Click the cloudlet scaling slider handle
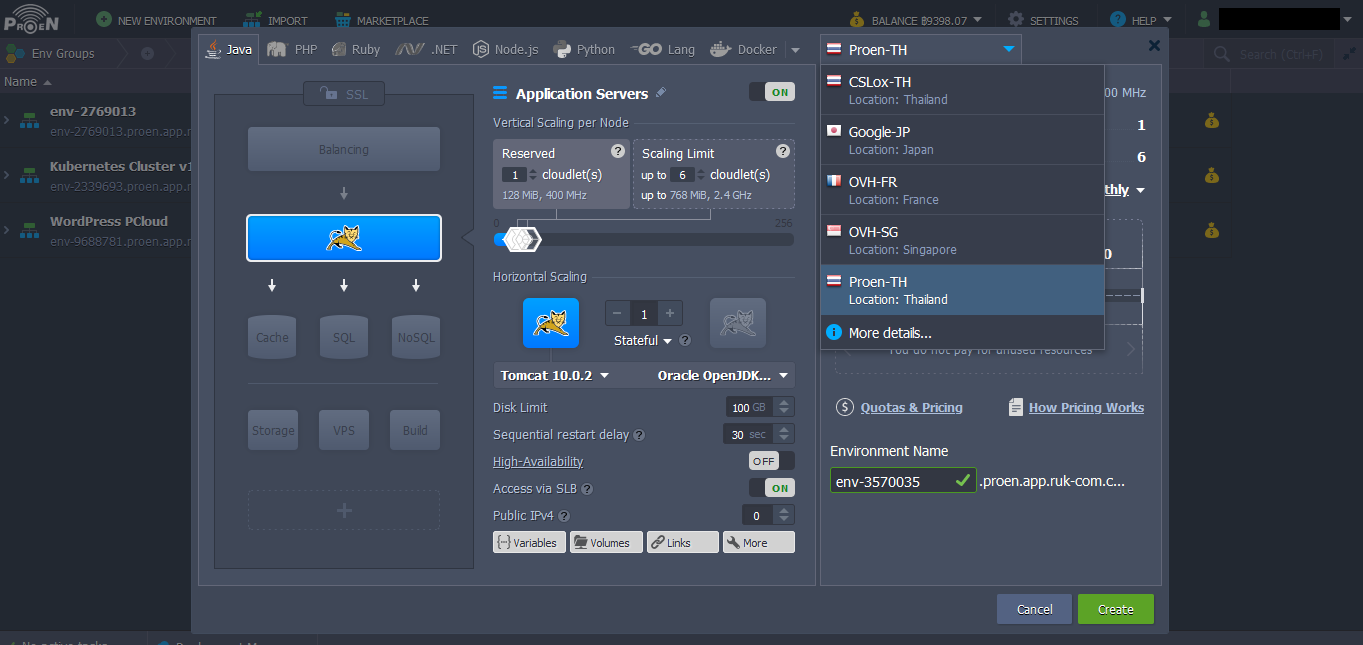Image resolution: width=1363 pixels, height=645 pixels. point(522,239)
